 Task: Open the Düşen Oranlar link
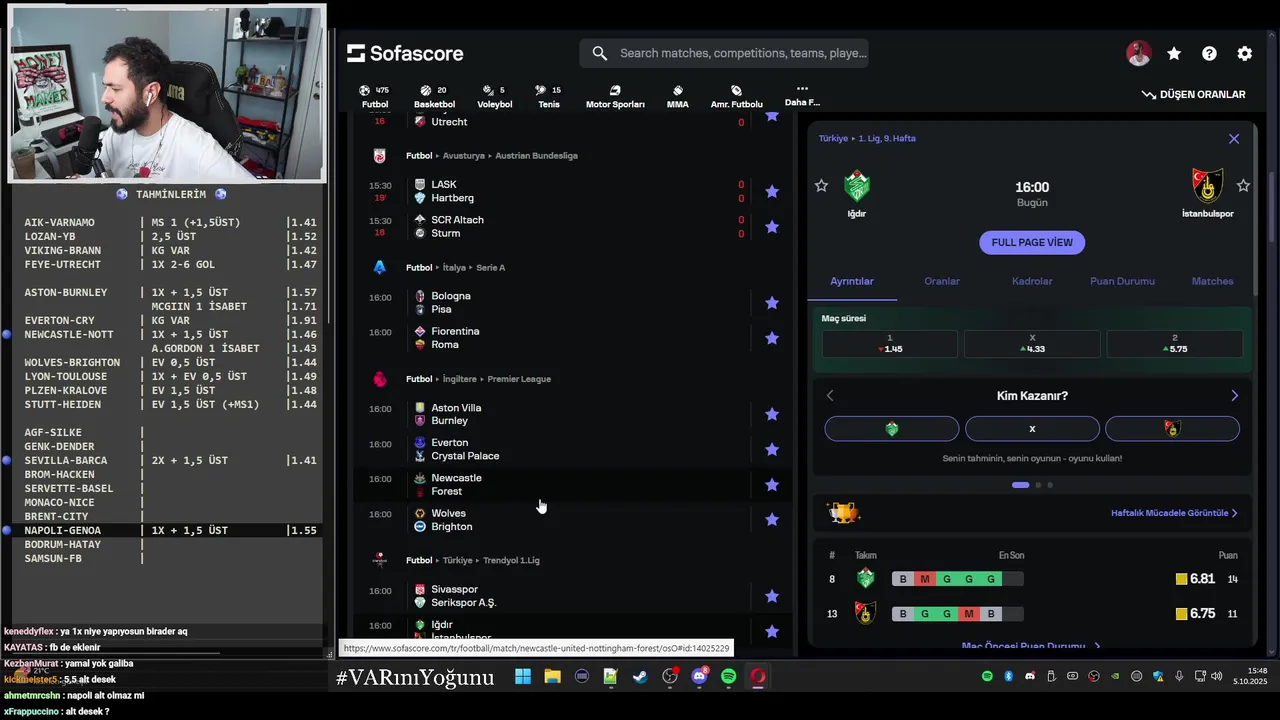pos(1194,94)
